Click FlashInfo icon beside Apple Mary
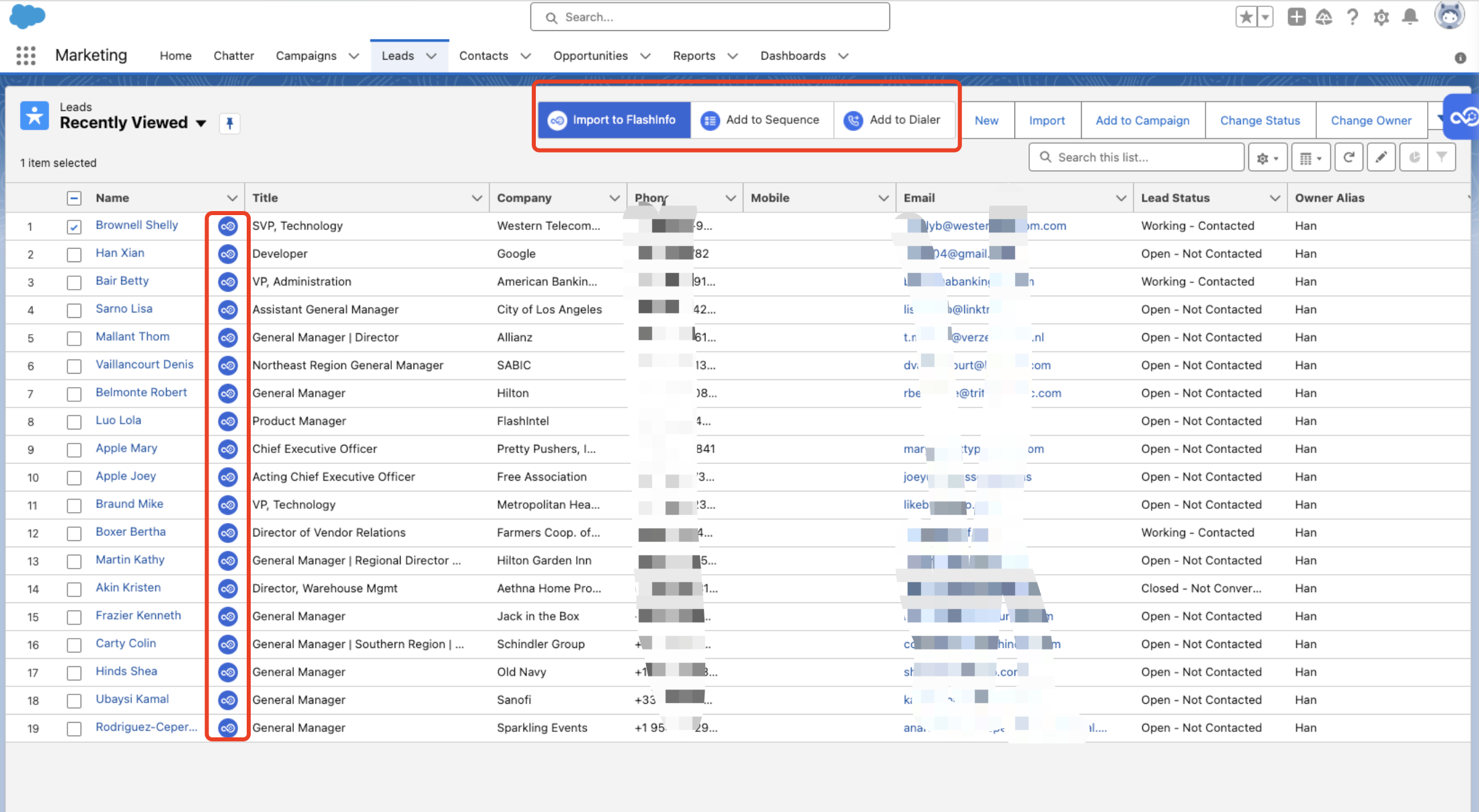The height and width of the screenshot is (812, 1479). click(x=228, y=449)
